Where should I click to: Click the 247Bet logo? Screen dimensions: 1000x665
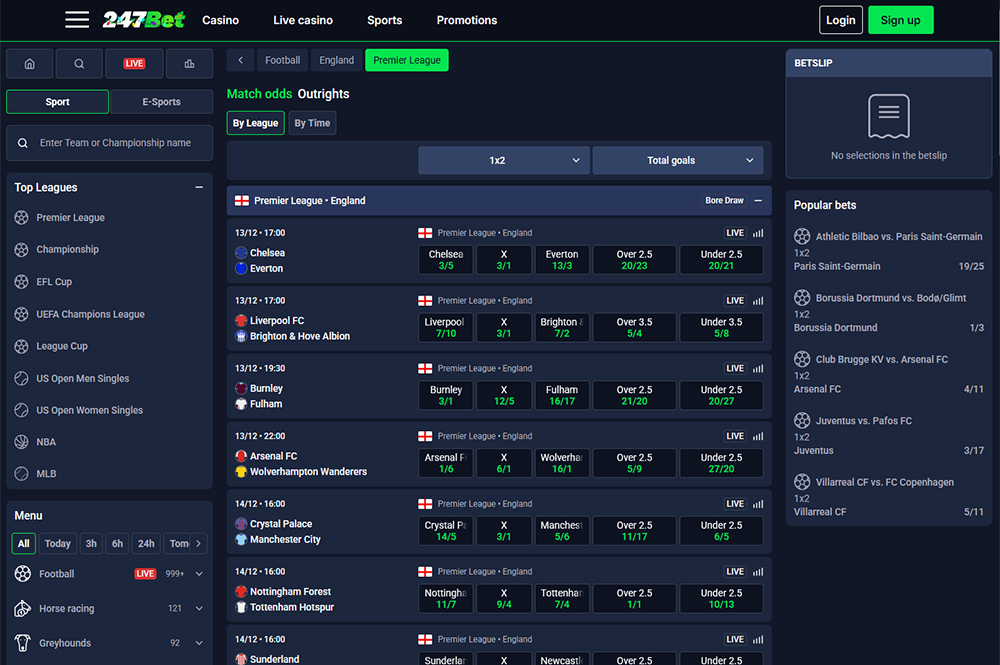(144, 20)
